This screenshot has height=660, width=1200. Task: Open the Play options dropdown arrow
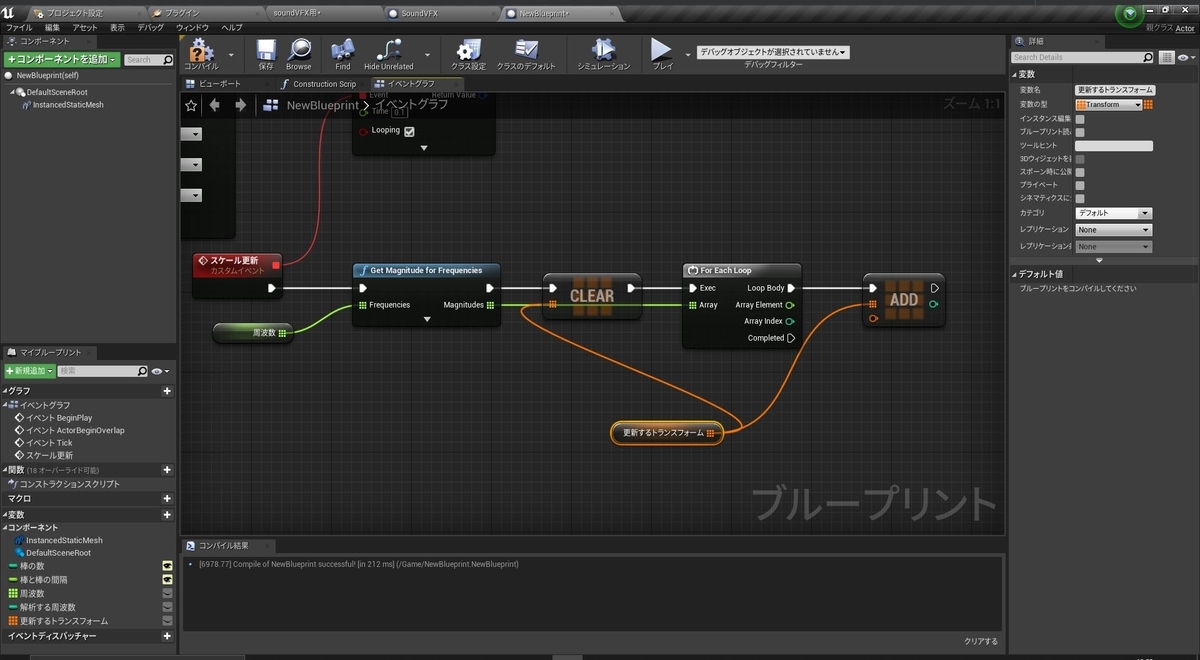pyautogui.click(x=688, y=55)
